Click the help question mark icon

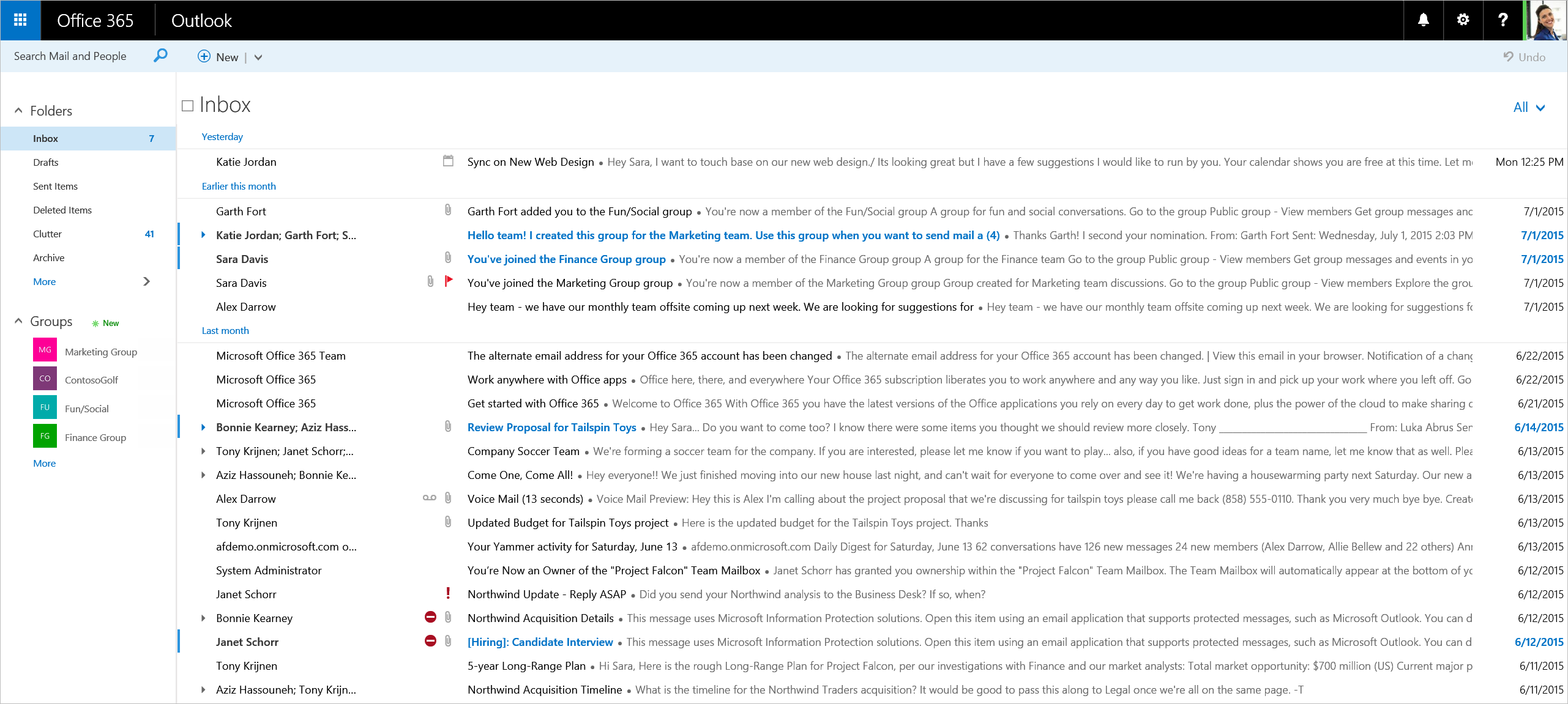[1503, 20]
